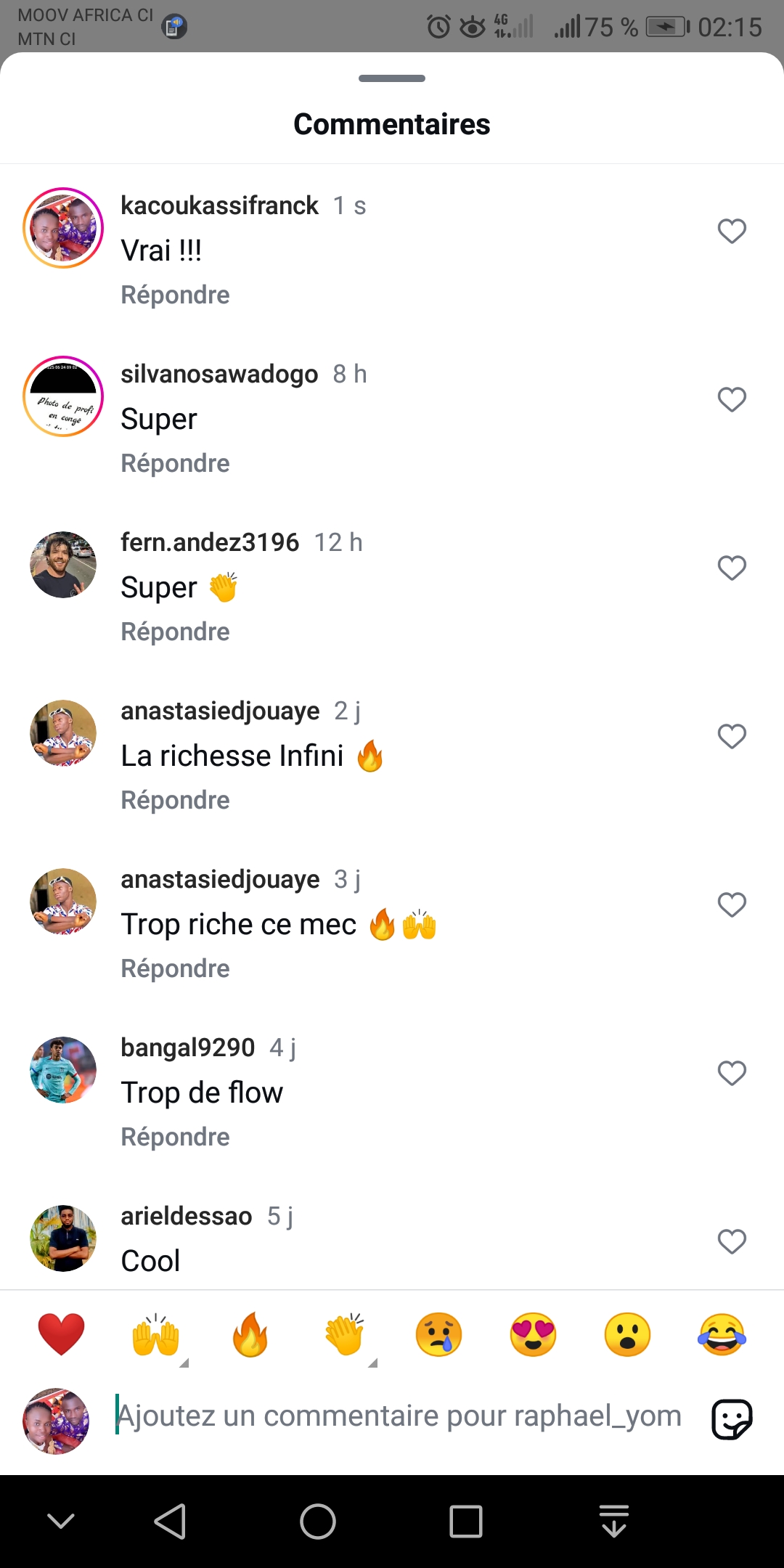Open fern.andez3196's profile via username
Screen dimensions: 784x1568
tap(210, 542)
